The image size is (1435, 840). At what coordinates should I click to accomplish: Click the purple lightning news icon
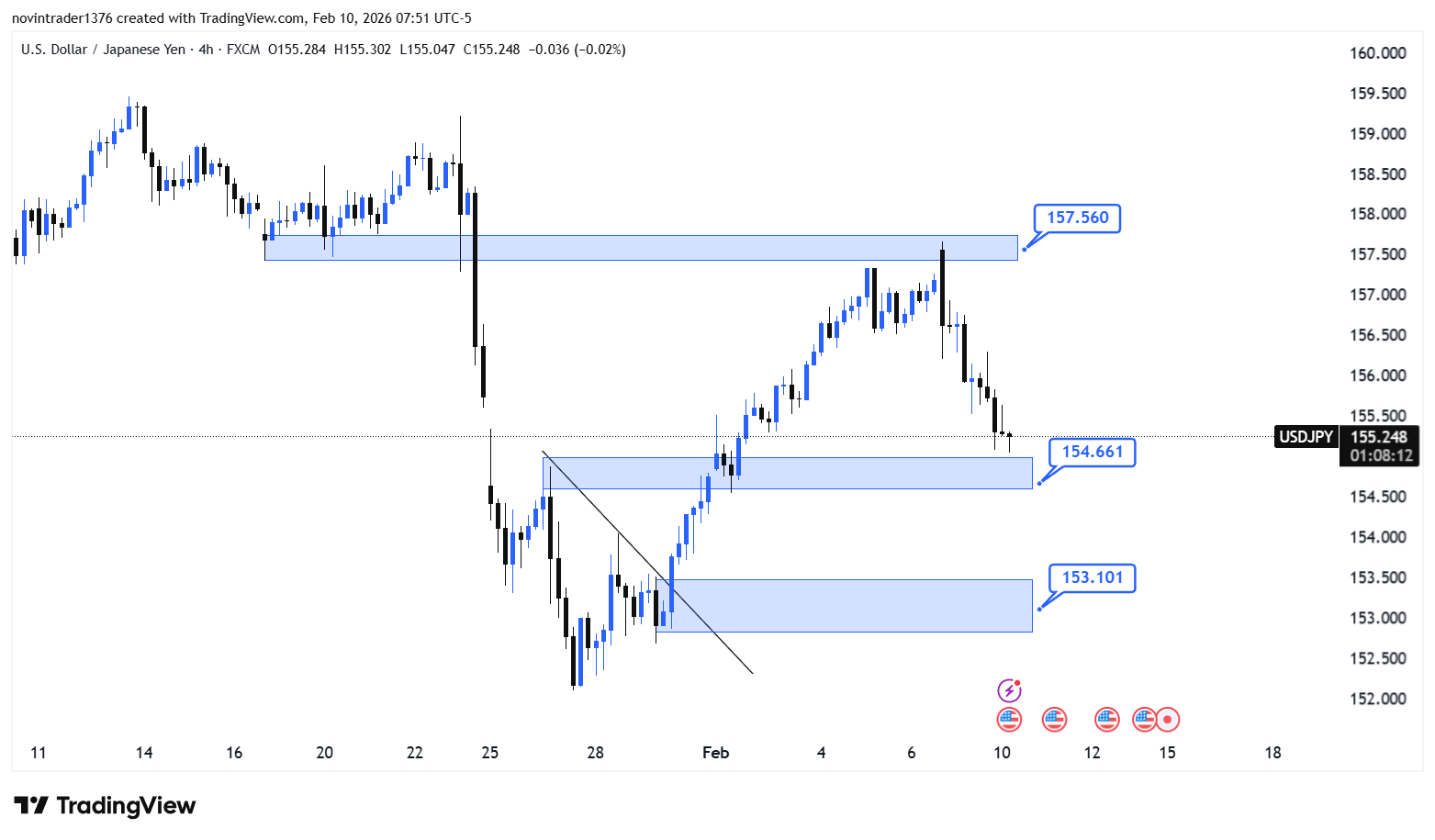click(x=1009, y=690)
